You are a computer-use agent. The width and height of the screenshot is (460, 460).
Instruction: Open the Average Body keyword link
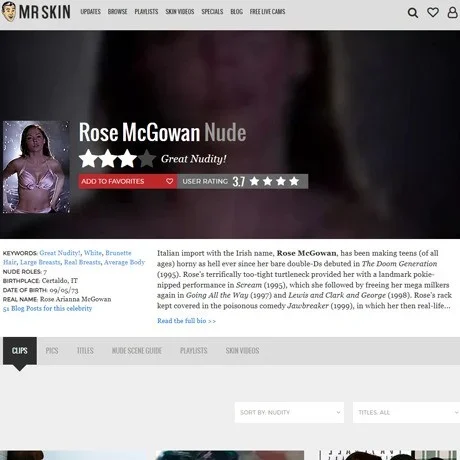(124, 262)
